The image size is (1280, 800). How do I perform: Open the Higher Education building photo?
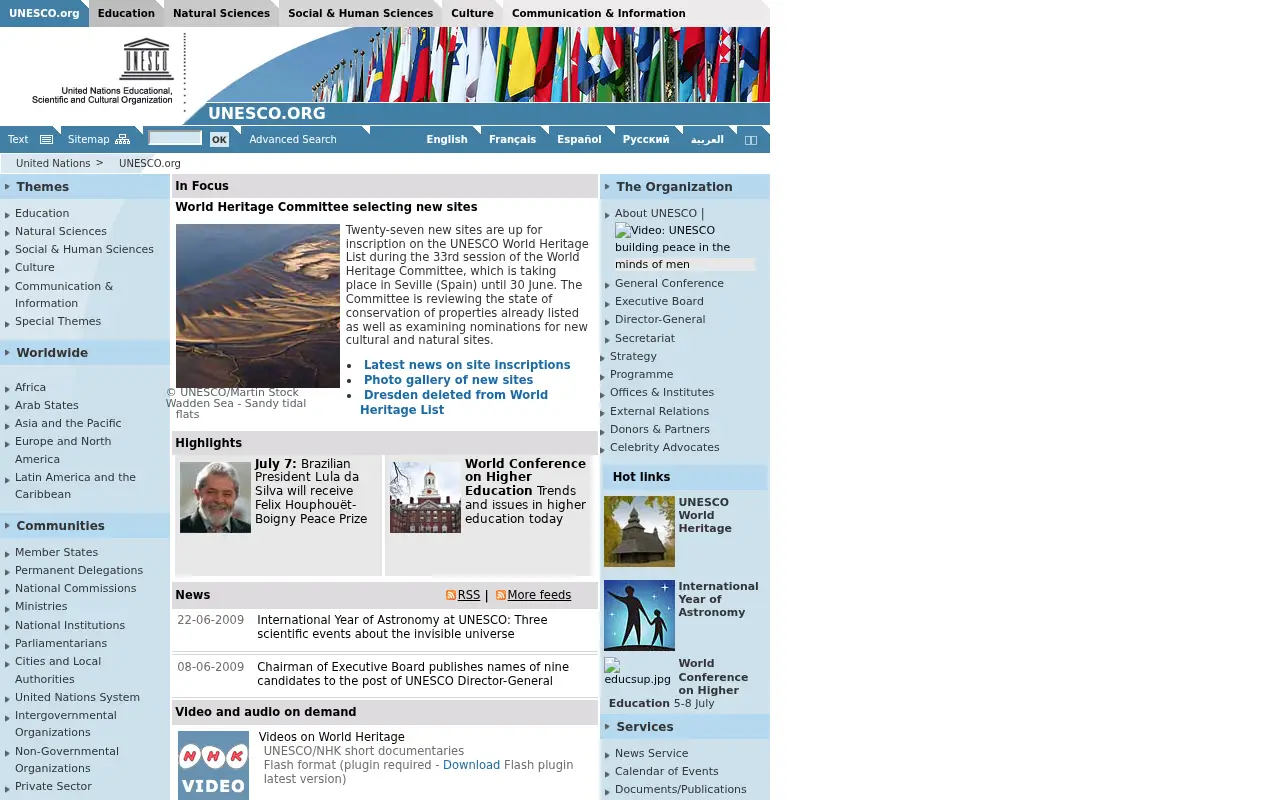point(425,497)
